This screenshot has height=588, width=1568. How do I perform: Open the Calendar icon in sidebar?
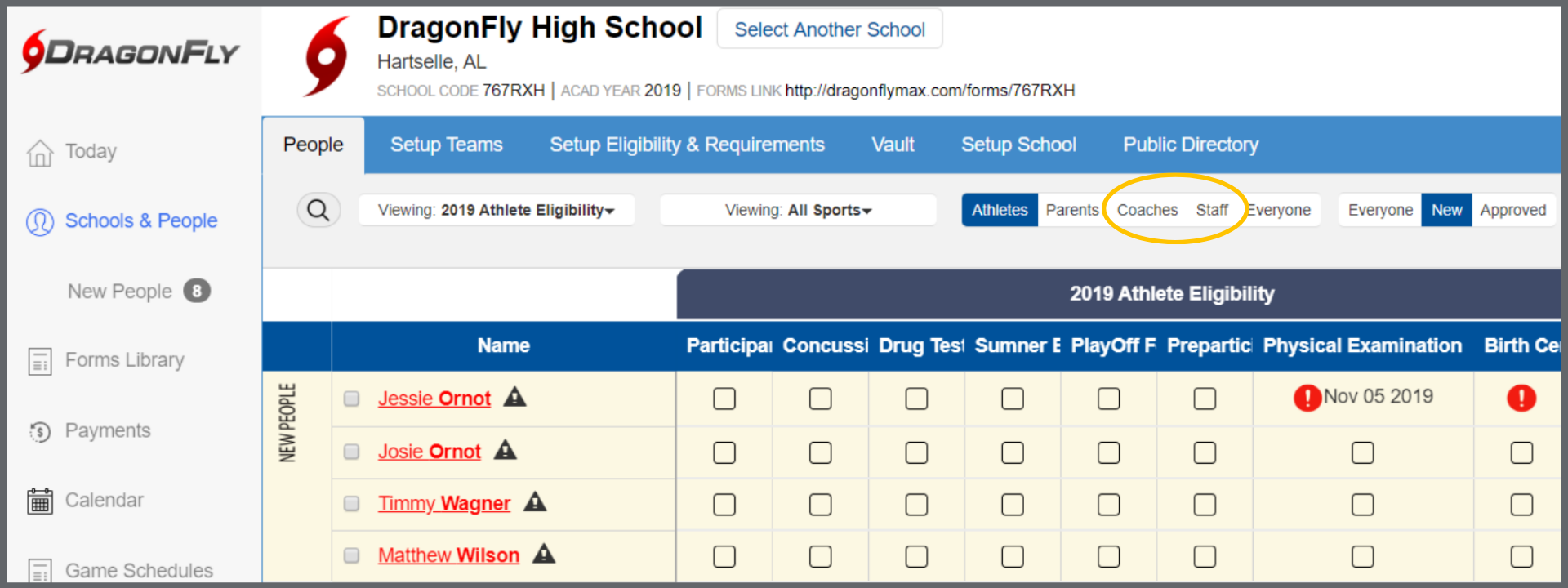(x=40, y=501)
